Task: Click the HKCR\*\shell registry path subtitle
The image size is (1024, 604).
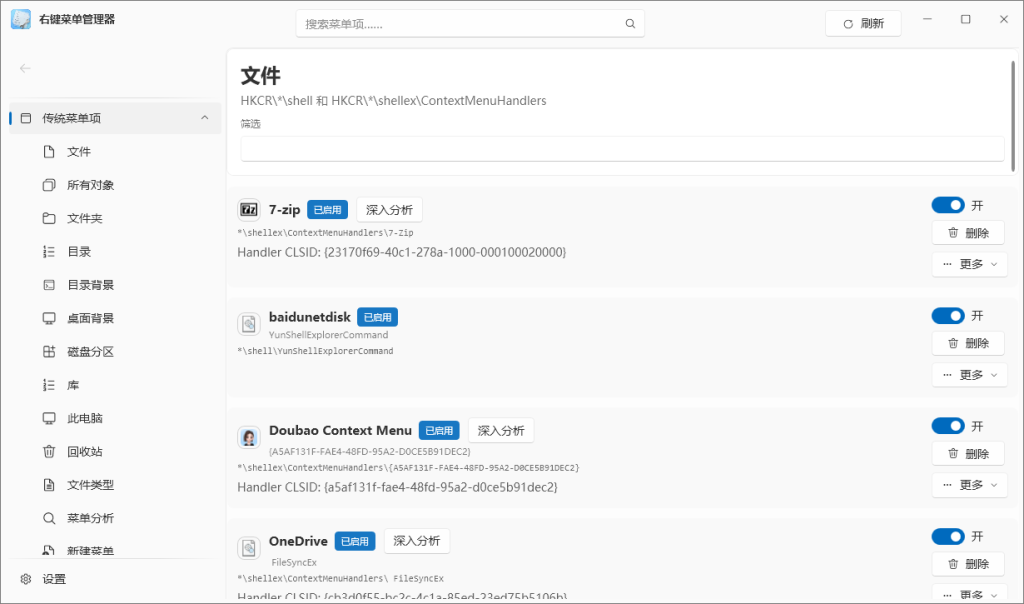Action: point(393,101)
